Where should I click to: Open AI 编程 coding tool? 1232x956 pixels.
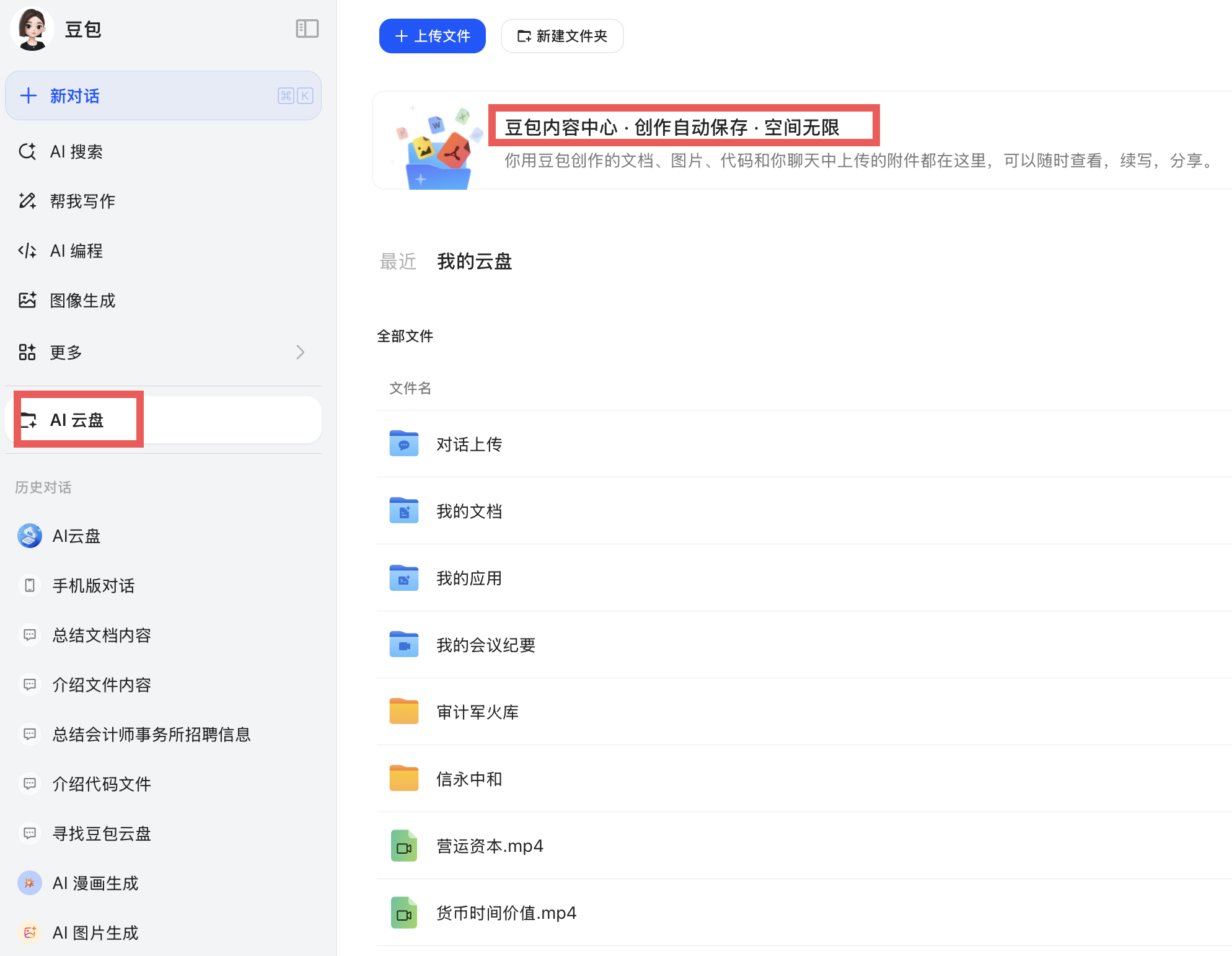click(163, 250)
